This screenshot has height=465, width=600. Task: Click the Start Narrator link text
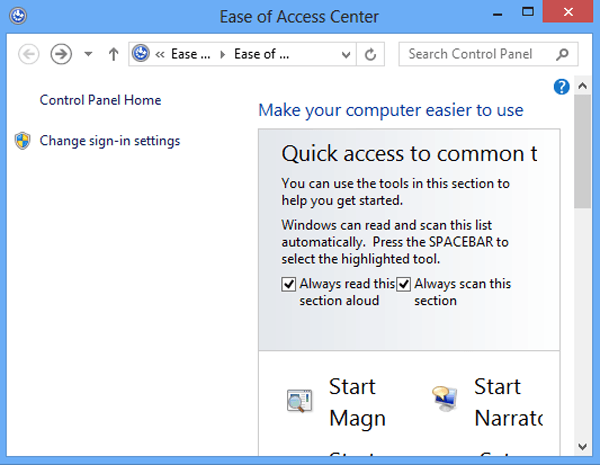(x=509, y=402)
